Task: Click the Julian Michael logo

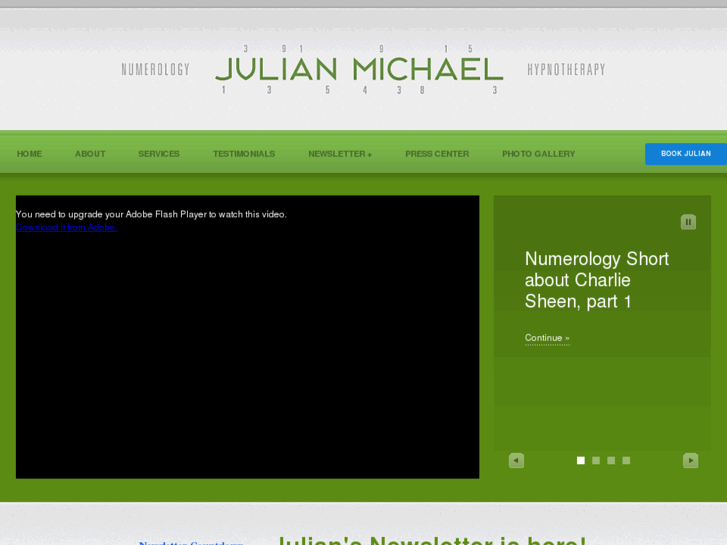Action: (x=359, y=70)
